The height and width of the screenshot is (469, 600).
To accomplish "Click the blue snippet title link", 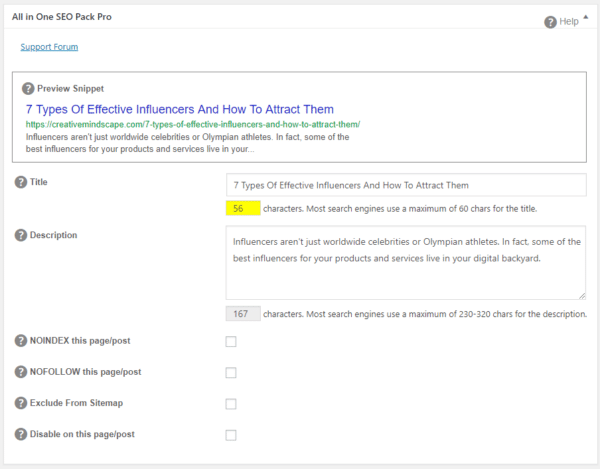I will coord(179,109).
